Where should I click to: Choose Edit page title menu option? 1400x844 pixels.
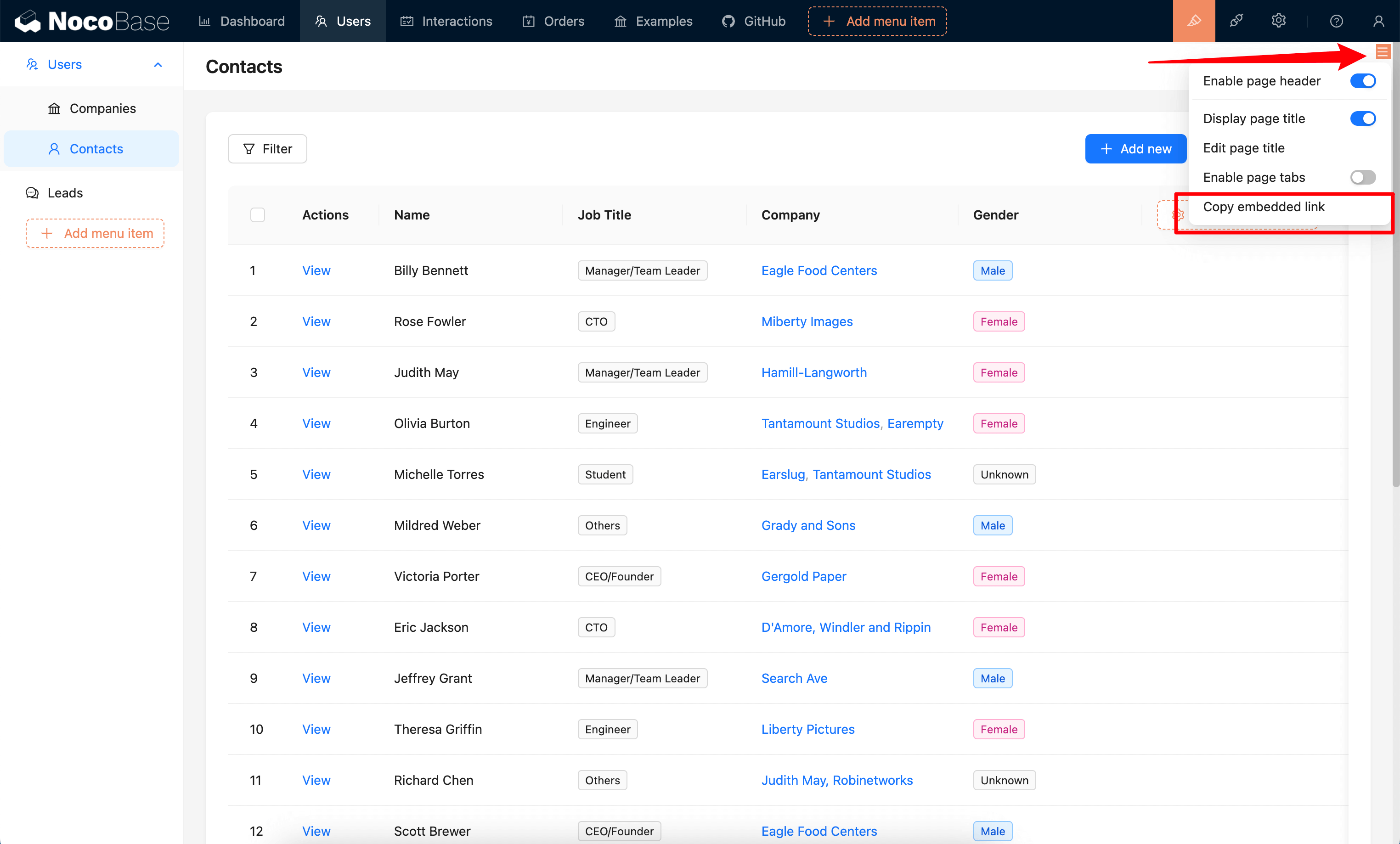coord(1243,148)
